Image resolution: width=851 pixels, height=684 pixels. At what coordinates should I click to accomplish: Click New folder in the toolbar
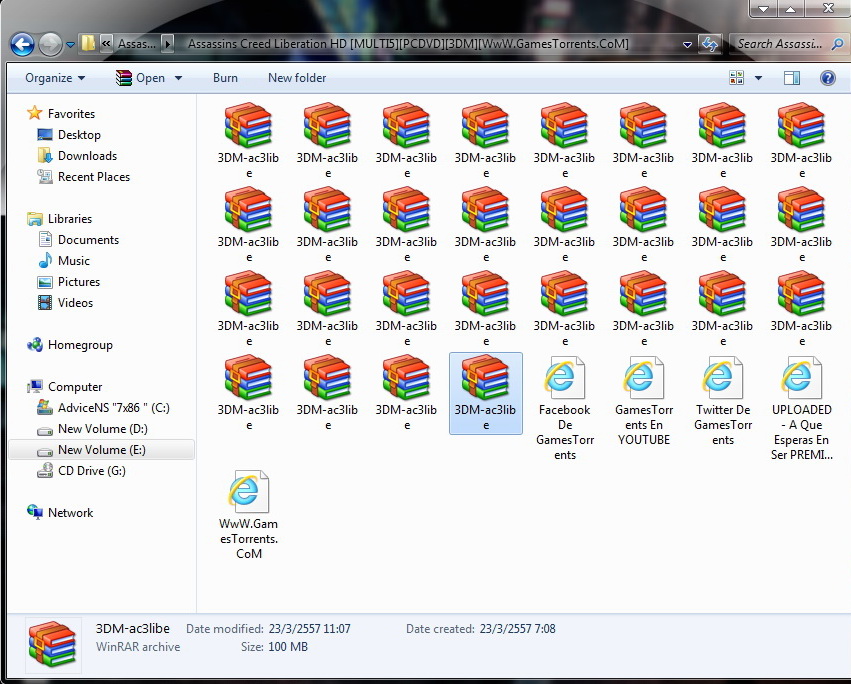[x=297, y=78]
